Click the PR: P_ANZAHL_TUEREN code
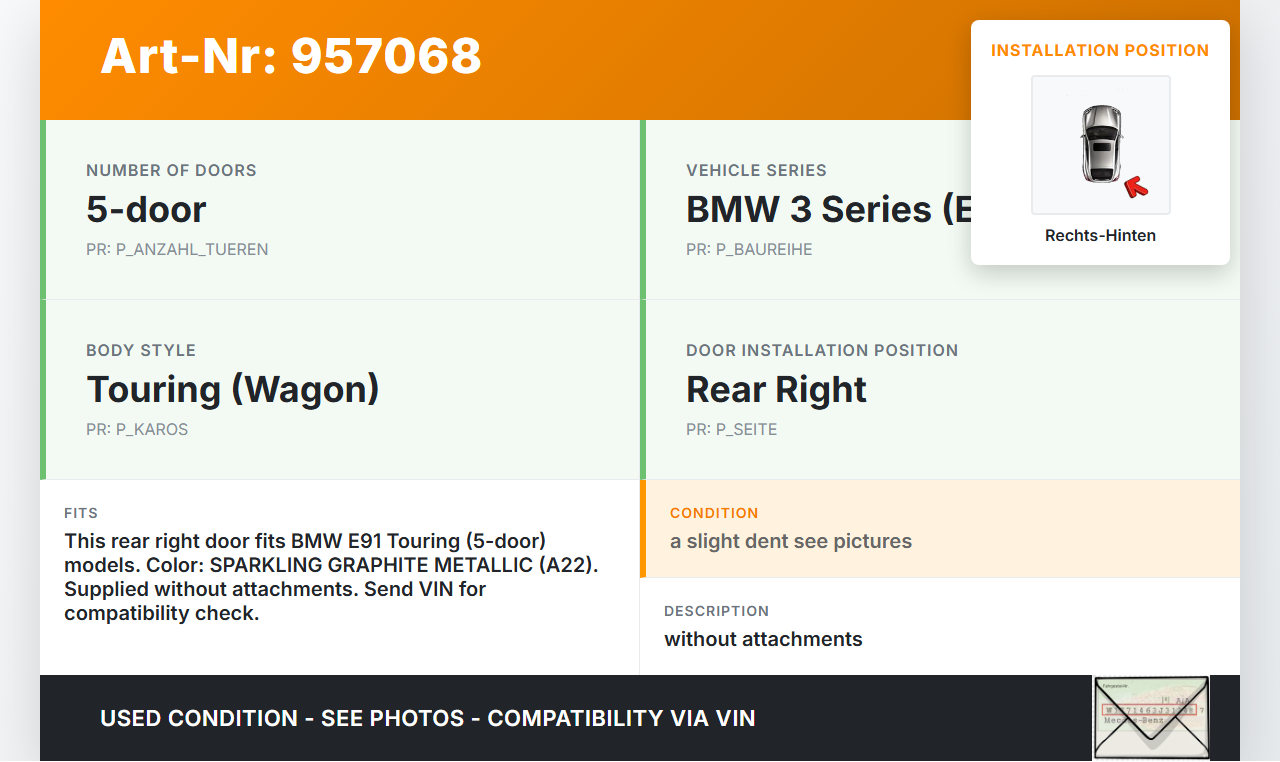The image size is (1280, 762). pos(177,249)
